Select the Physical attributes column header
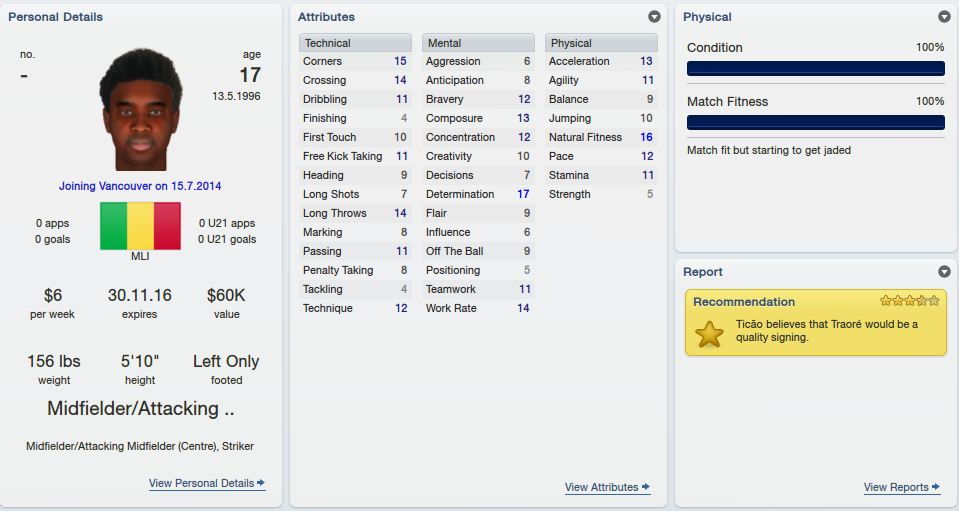This screenshot has width=959, height=511. (x=601, y=43)
